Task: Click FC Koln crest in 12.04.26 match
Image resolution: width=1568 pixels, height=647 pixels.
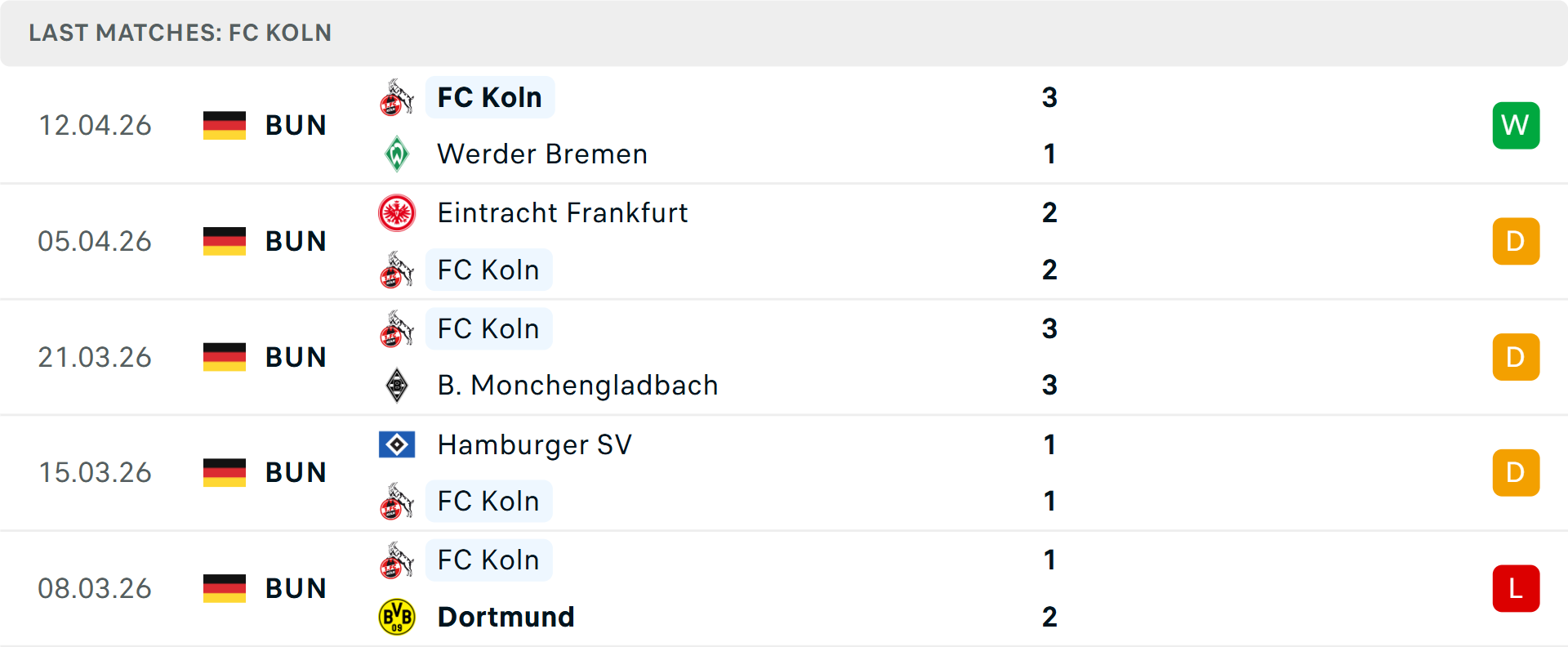Action: tap(397, 97)
